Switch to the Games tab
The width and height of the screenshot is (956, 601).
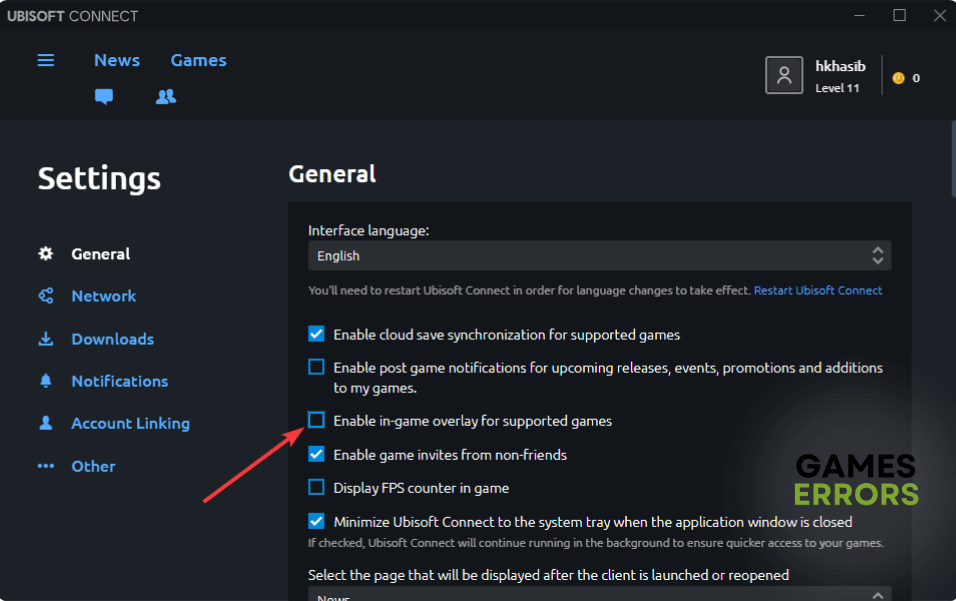click(199, 60)
